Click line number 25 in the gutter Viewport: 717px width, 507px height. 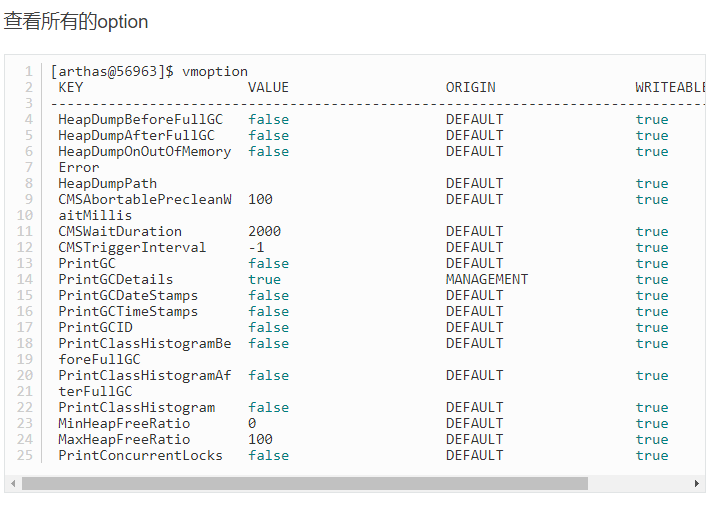point(25,455)
